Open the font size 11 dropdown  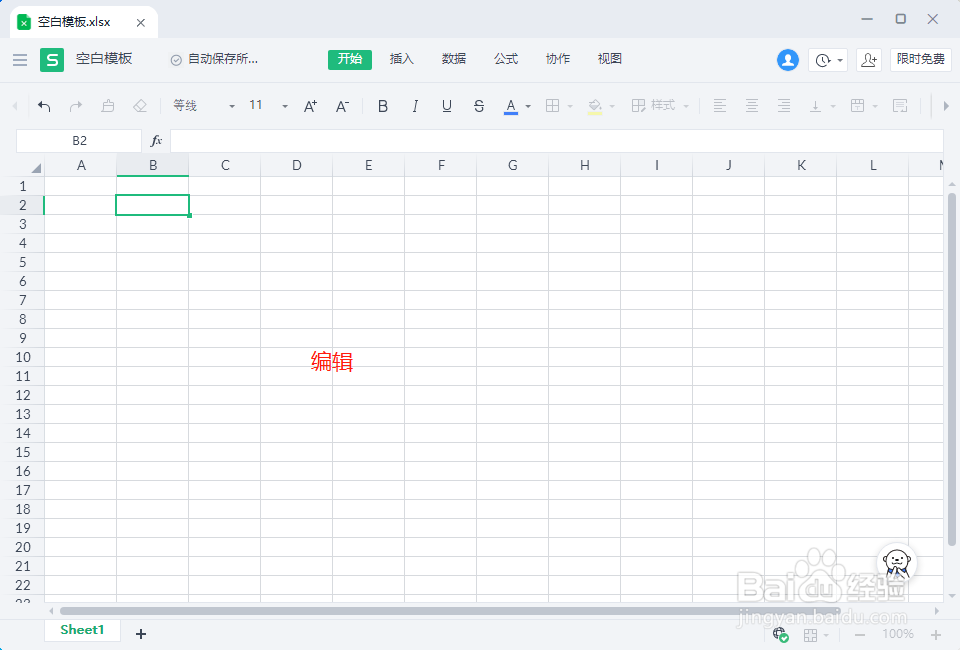pos(268,106)
